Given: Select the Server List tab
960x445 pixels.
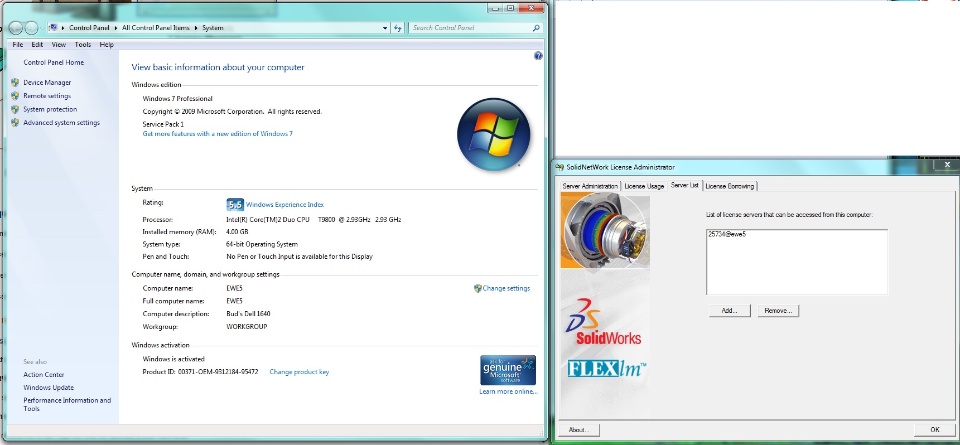Looking at the screenshot, I should click(684, 185).
